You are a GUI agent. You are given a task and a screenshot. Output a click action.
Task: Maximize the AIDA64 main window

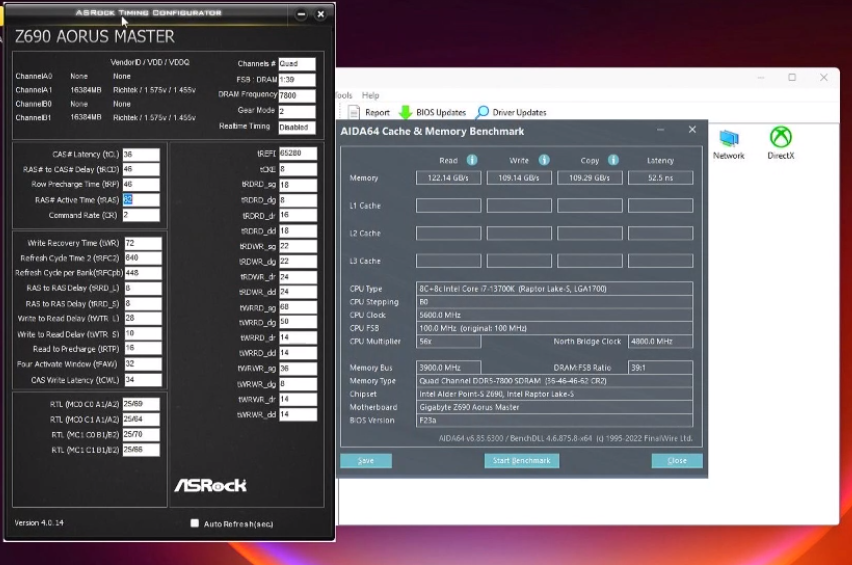(x=792, y=78)
